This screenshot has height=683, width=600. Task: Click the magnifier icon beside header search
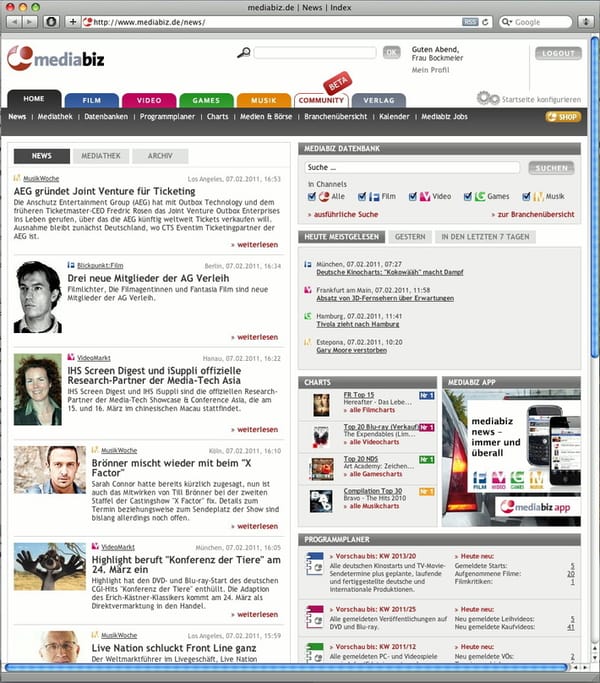click(x=243, y=53)
